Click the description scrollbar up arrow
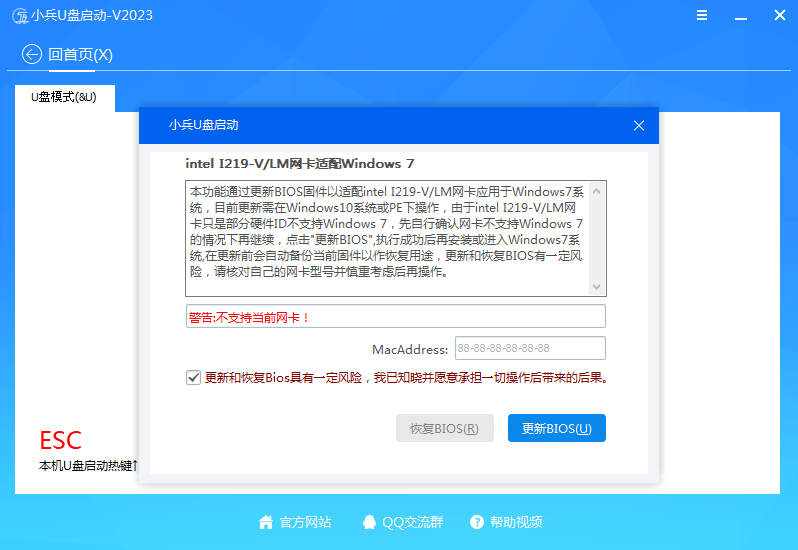 (596, 191)
